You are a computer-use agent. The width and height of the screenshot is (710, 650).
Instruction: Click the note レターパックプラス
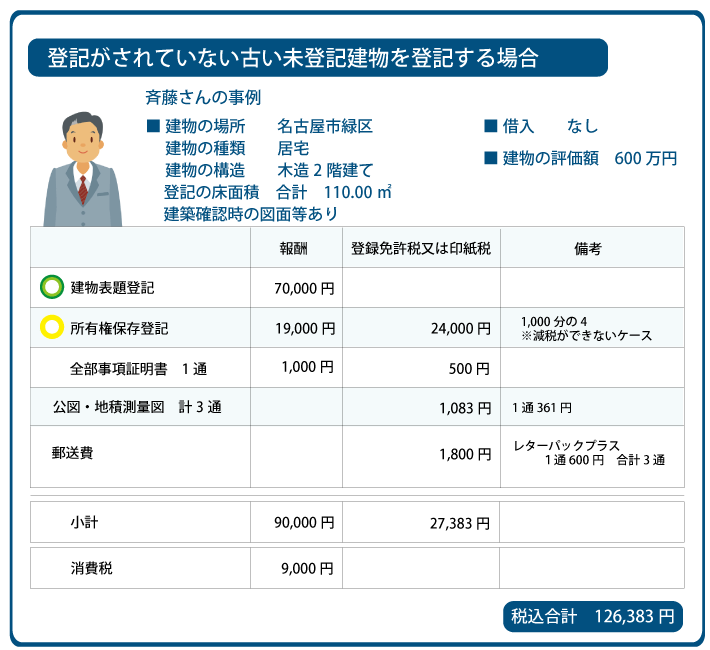tap(566, 446)
